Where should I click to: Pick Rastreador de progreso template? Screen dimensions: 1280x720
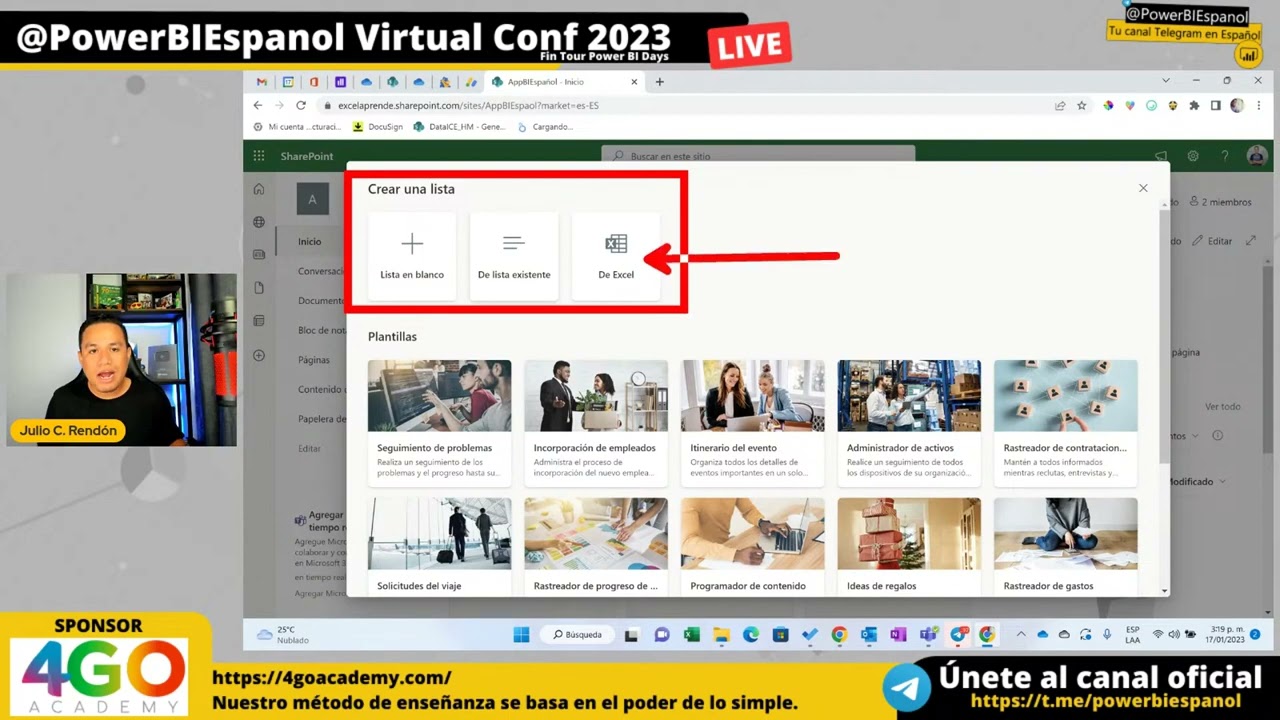point(596,547)
